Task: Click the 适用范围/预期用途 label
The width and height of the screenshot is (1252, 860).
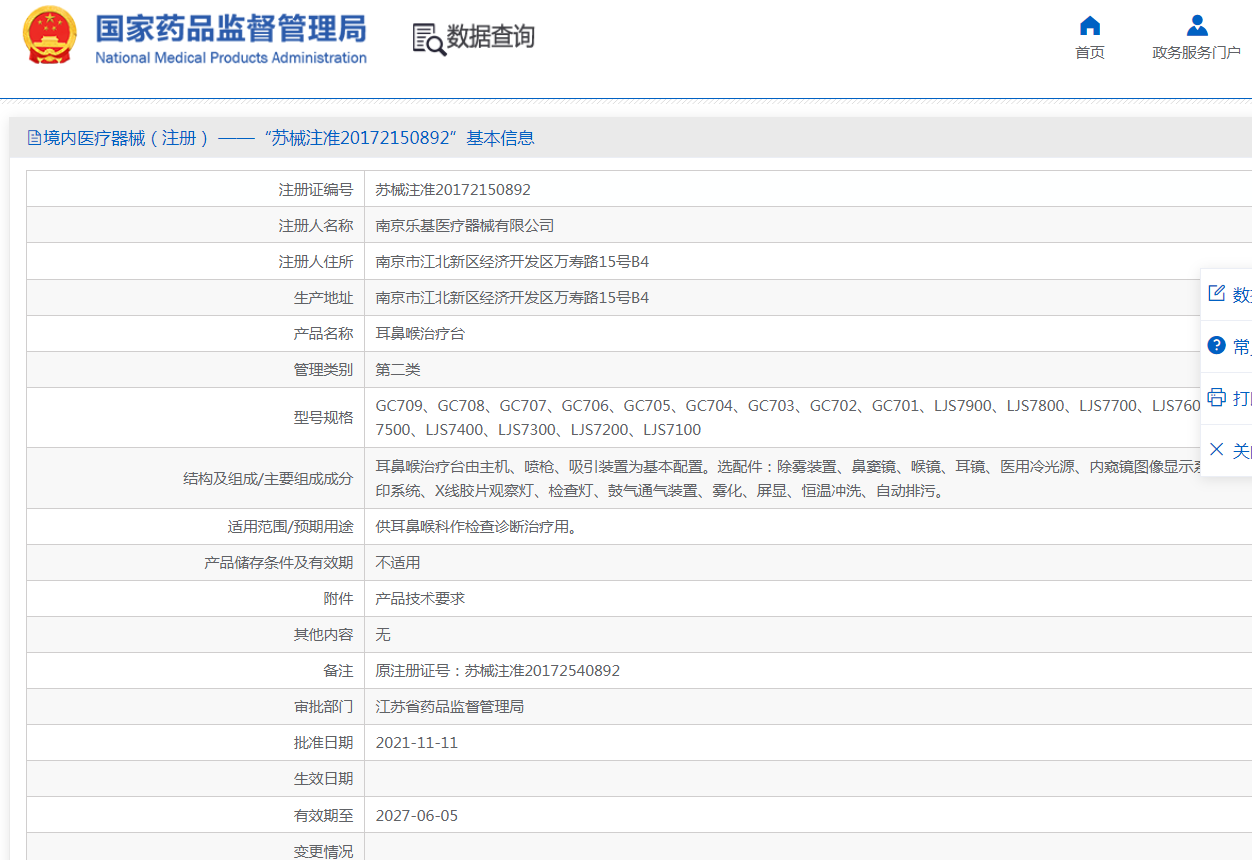Action: [x=290, y=526]
